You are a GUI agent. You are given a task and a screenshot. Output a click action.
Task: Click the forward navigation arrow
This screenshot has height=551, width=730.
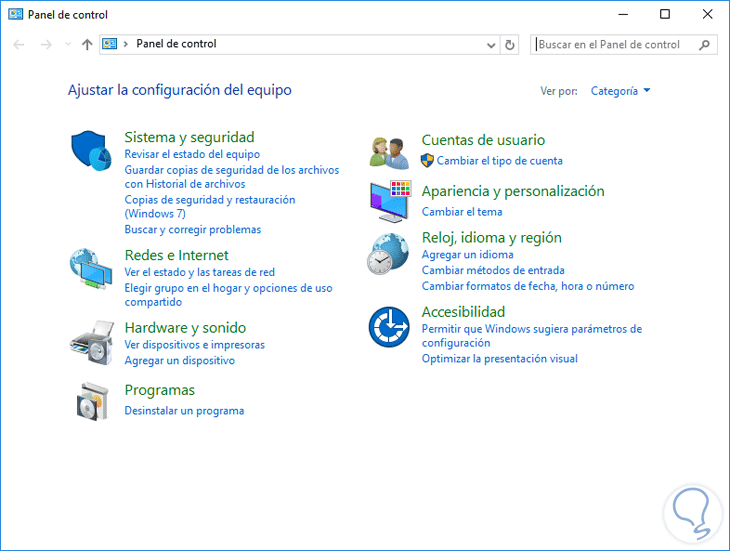(x=46, y=45)
